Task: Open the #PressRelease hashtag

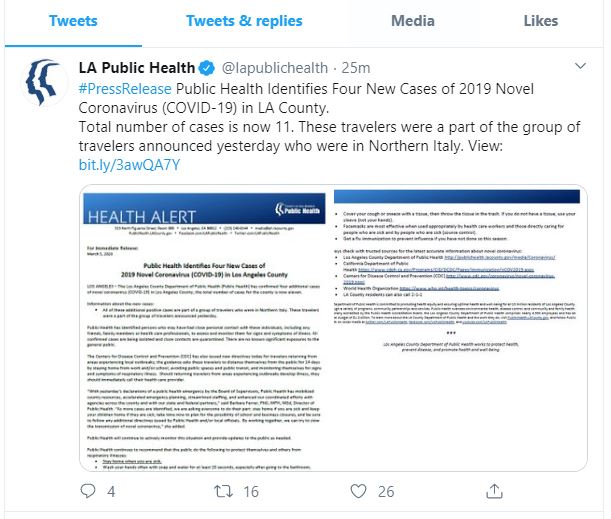Action: pyautogui.click(x=125, y=89)
